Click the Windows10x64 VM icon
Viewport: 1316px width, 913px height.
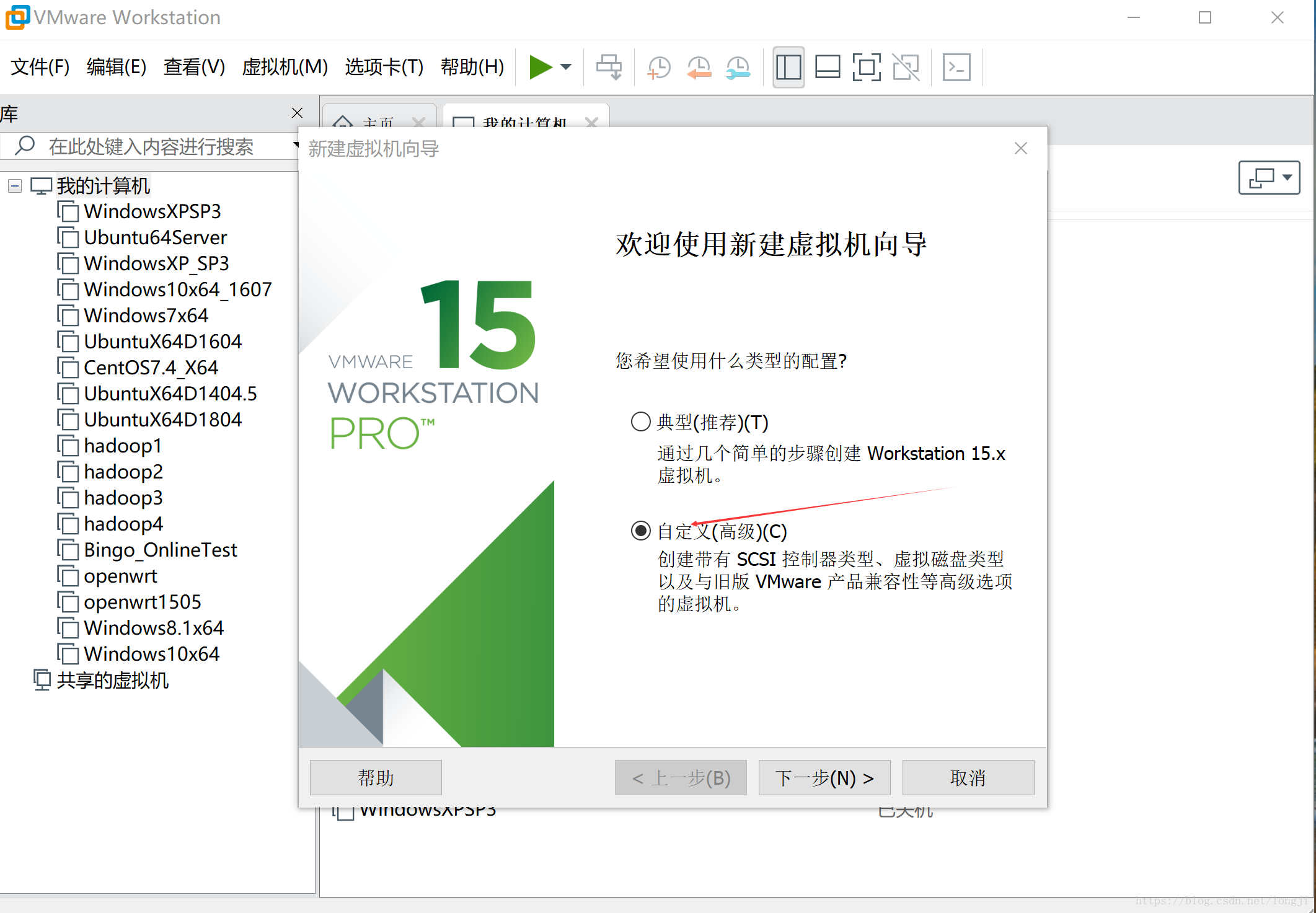[68, 654]
